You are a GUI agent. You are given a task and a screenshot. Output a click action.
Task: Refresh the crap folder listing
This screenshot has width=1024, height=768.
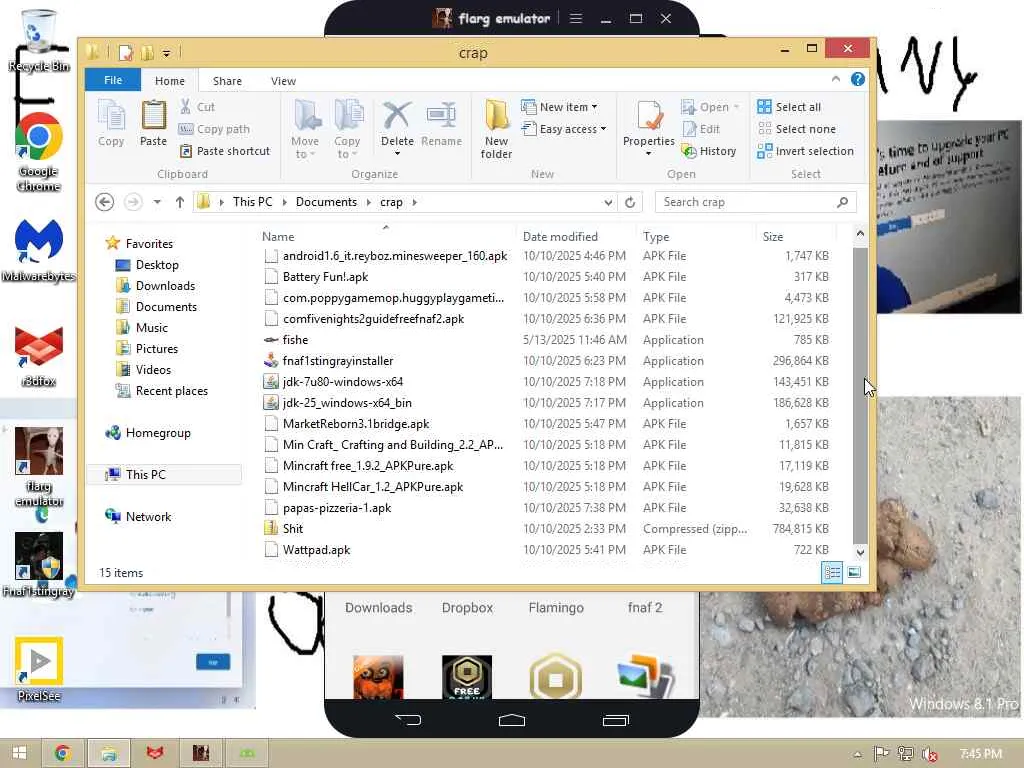630,202
